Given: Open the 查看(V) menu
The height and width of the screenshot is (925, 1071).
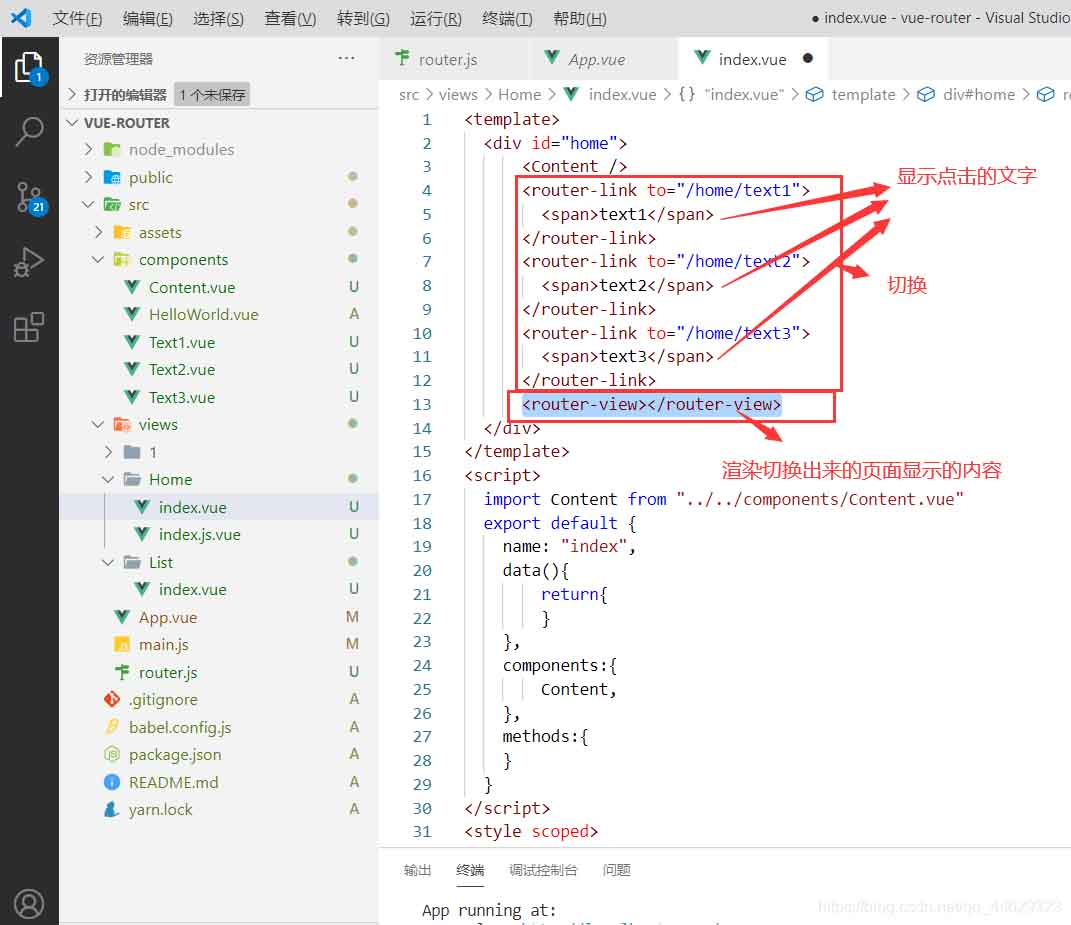Looking at the screenshot, I should point(290,18).
